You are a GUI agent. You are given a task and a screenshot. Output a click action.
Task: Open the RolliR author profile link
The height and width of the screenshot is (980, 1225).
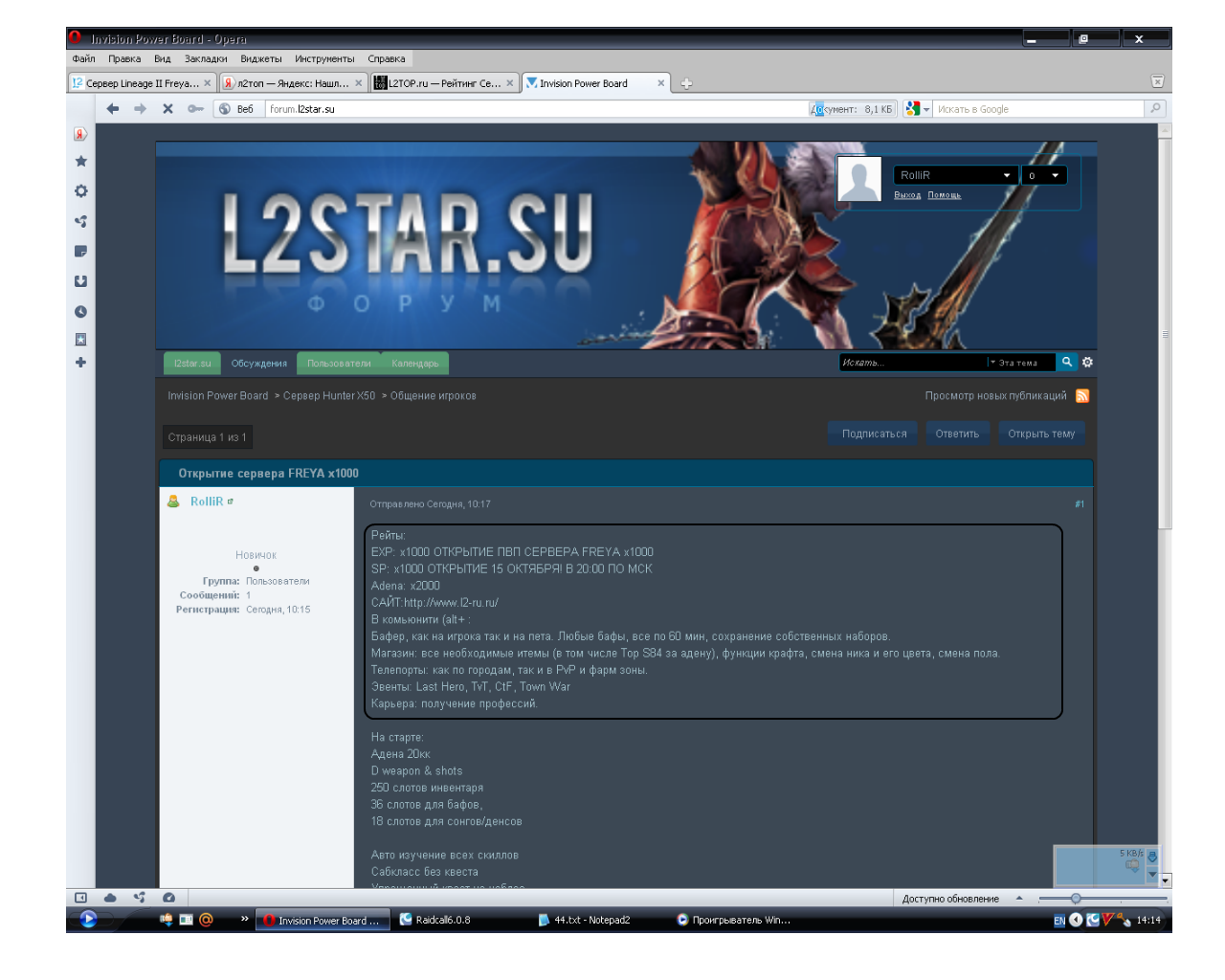pos(207,501)
